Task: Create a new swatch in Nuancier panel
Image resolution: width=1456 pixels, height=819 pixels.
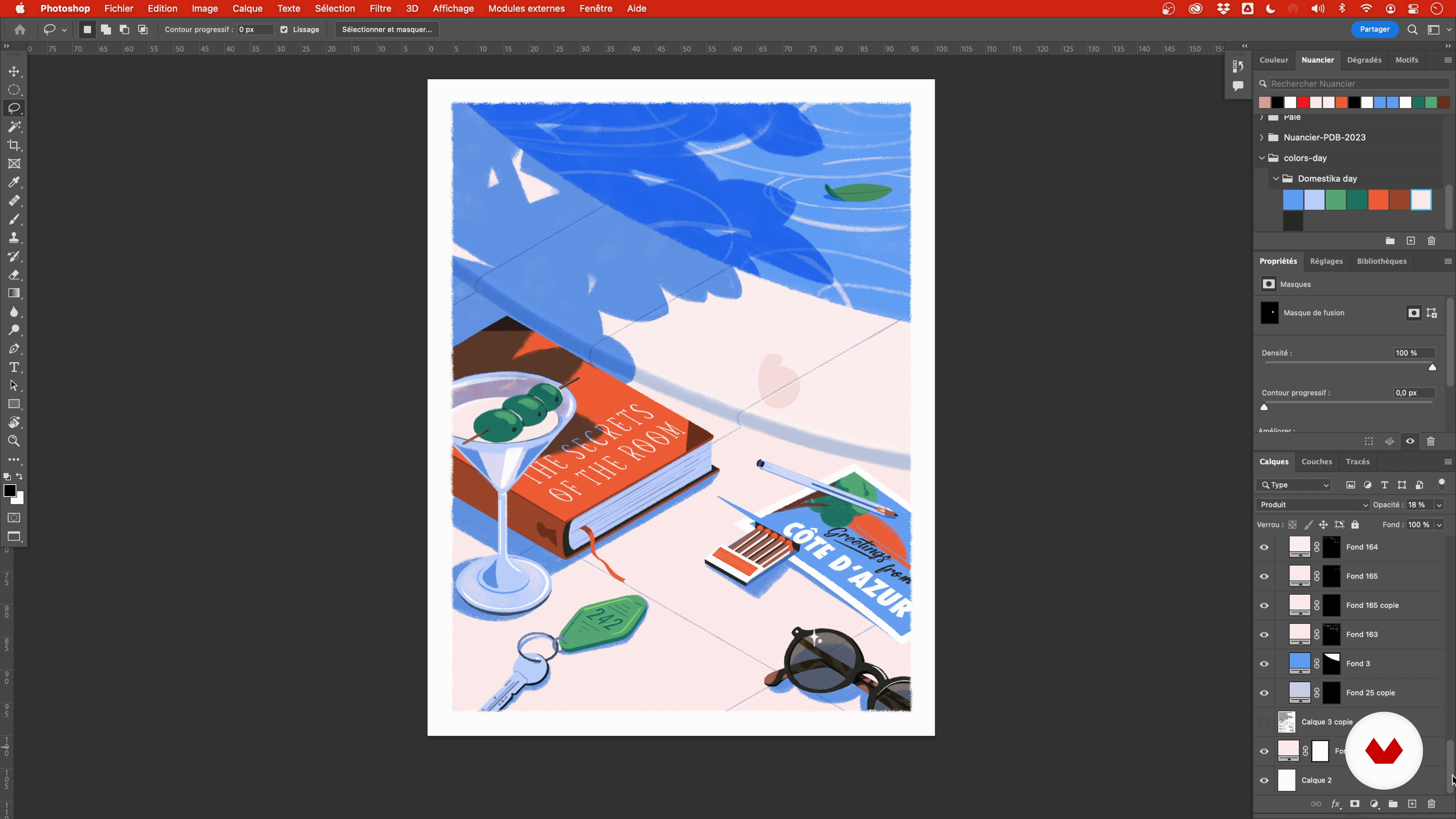Action: click(x=1411, y=241)
